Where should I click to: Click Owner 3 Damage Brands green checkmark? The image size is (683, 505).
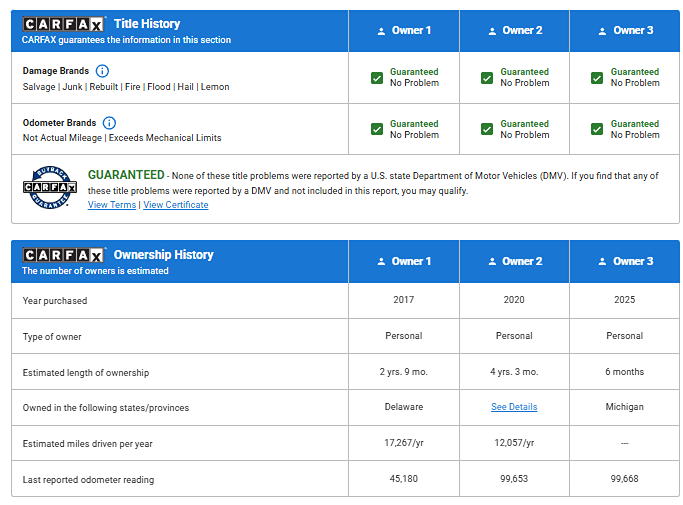pos(597,78)
